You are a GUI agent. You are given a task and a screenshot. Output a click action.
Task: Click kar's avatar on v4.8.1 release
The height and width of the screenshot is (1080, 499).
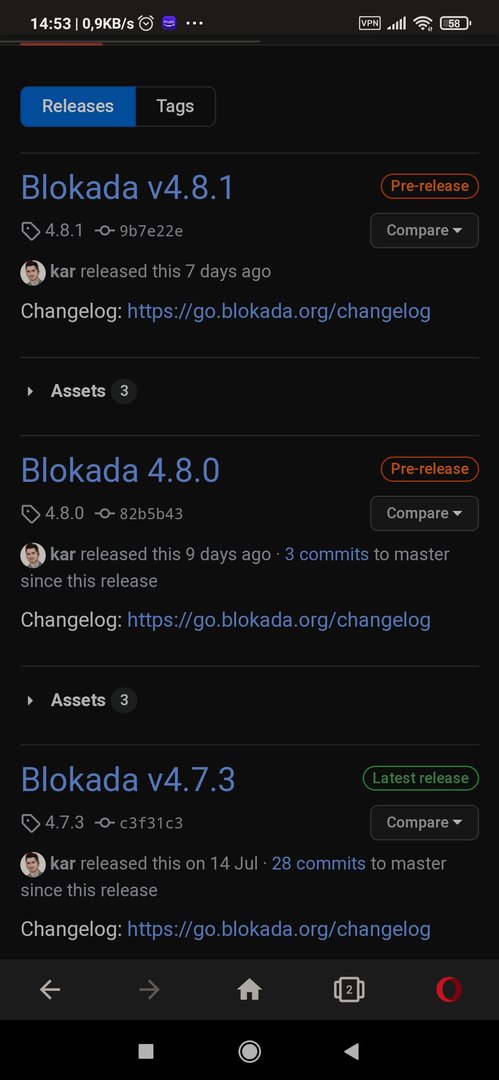[x=33, y=272]
